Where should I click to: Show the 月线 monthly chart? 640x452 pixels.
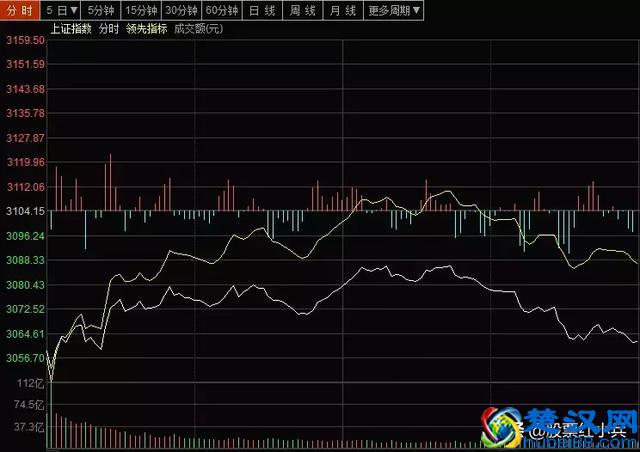(343, 10)
